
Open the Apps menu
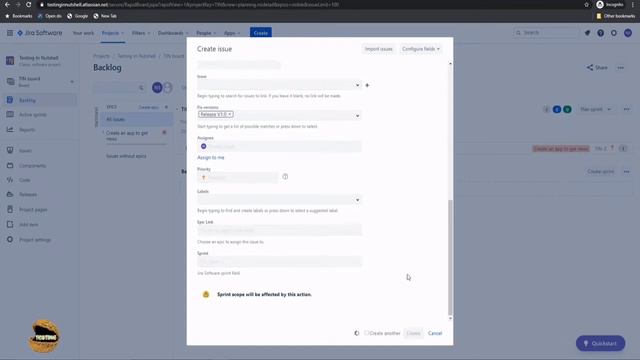pos(232,33)
